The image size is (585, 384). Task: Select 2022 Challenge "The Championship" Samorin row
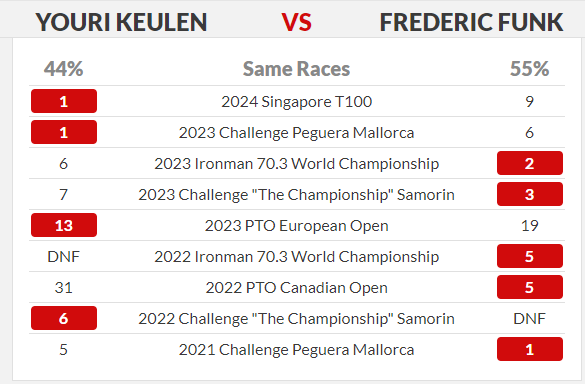pos(297,318)
